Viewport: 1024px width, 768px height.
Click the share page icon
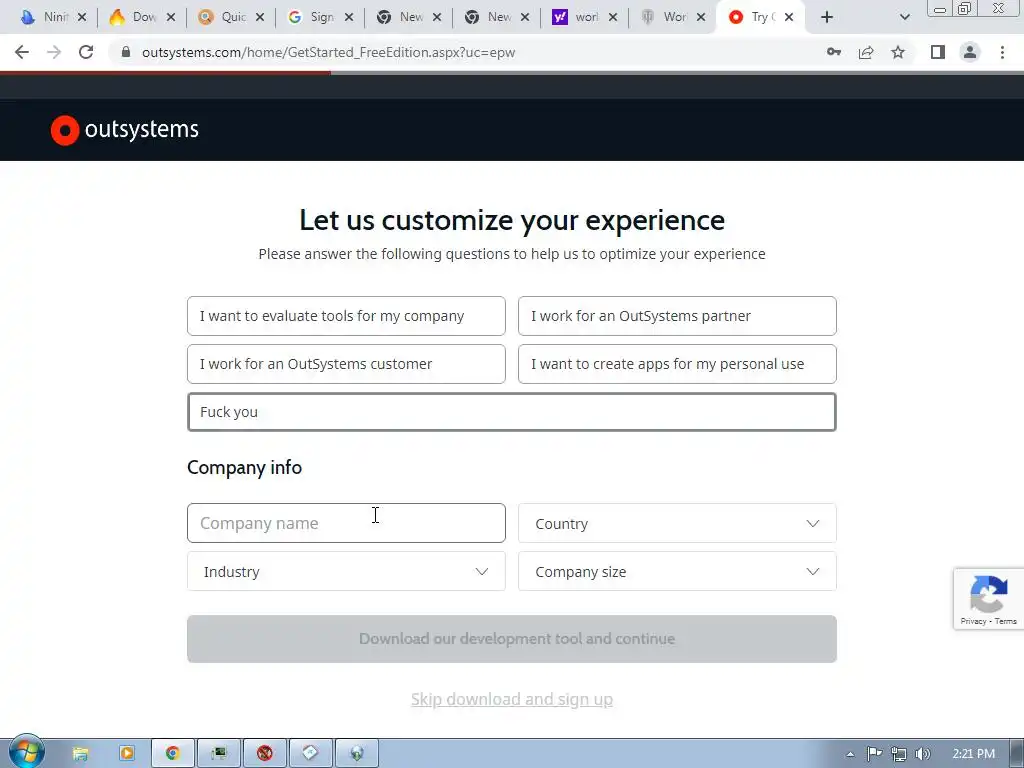tap(866, 52)
